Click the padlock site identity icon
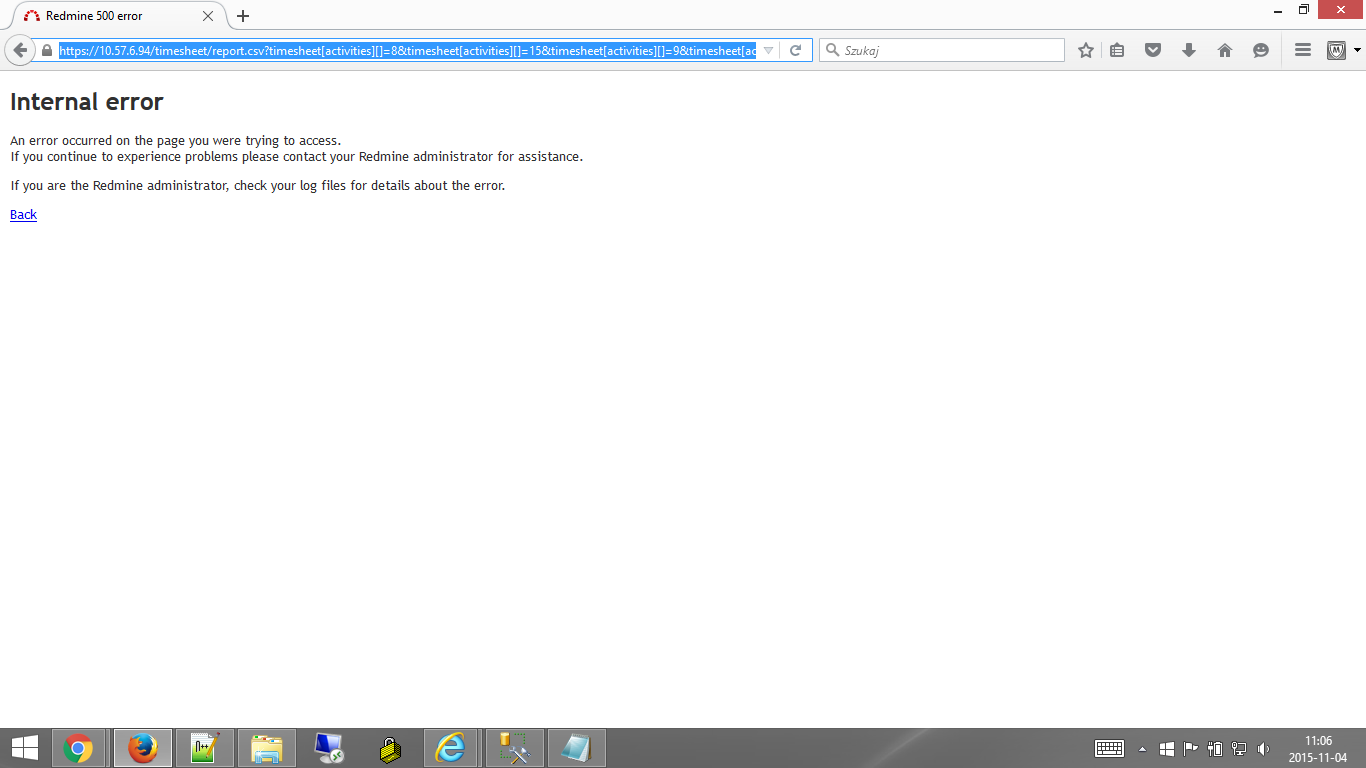 (x=46, y=50)
